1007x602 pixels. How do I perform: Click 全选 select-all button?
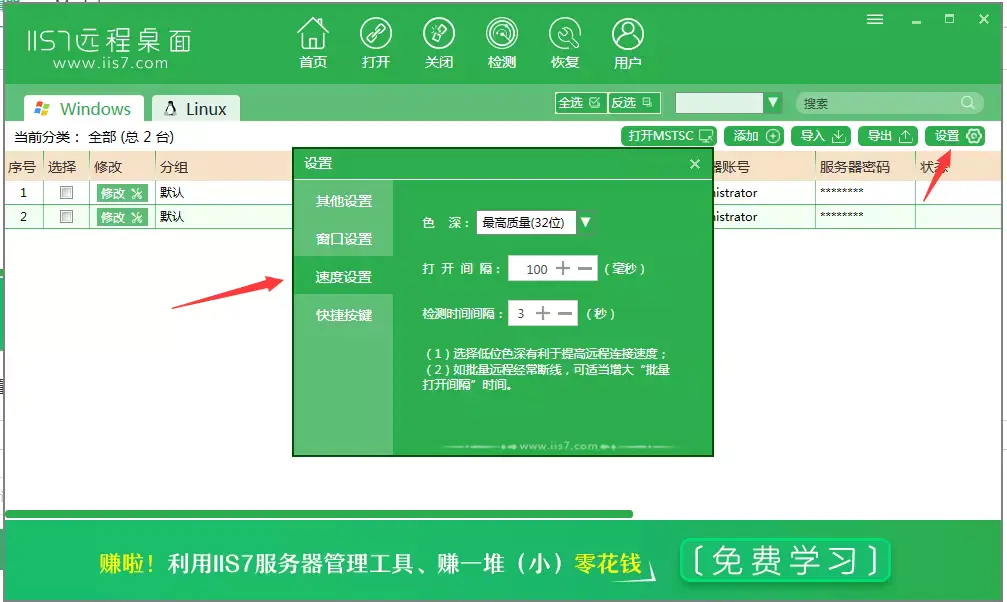pyautogui.click(x=581, y=103)
